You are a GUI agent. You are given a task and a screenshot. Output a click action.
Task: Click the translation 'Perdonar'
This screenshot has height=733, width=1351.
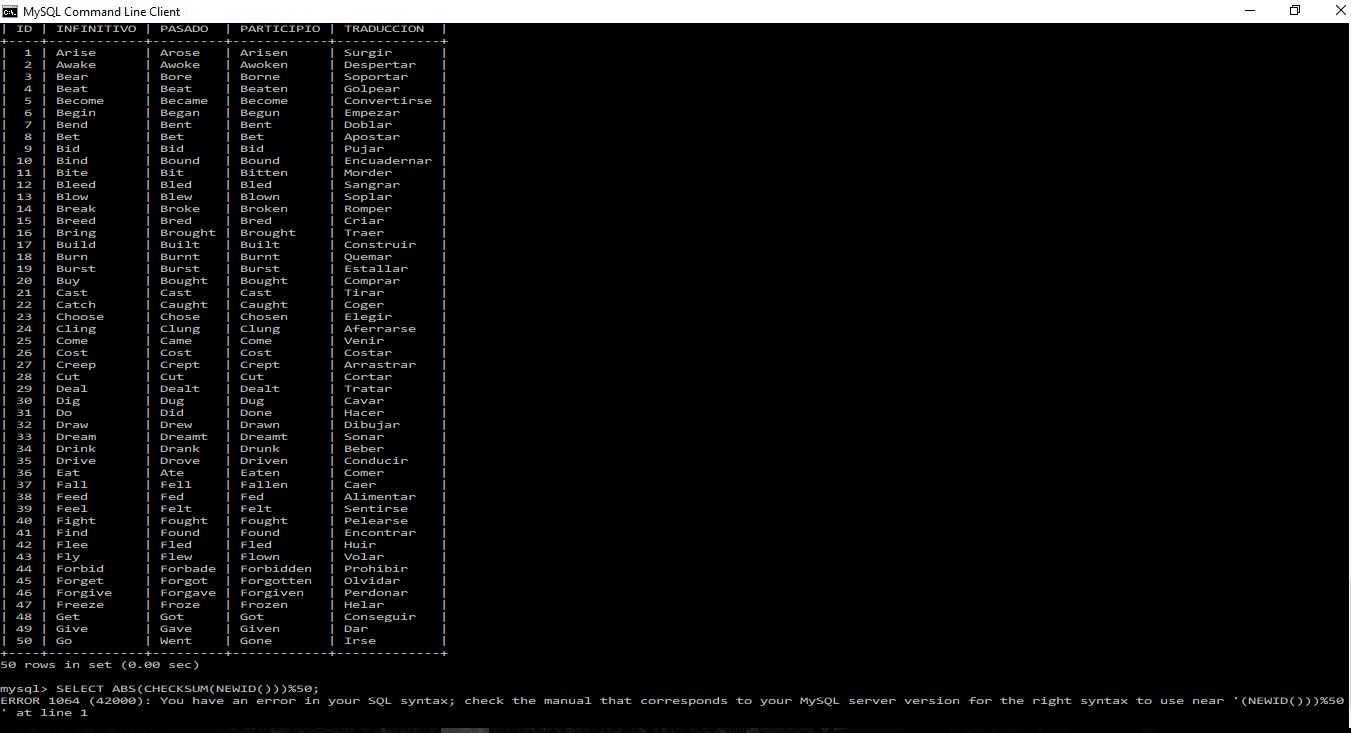(376, 593)
